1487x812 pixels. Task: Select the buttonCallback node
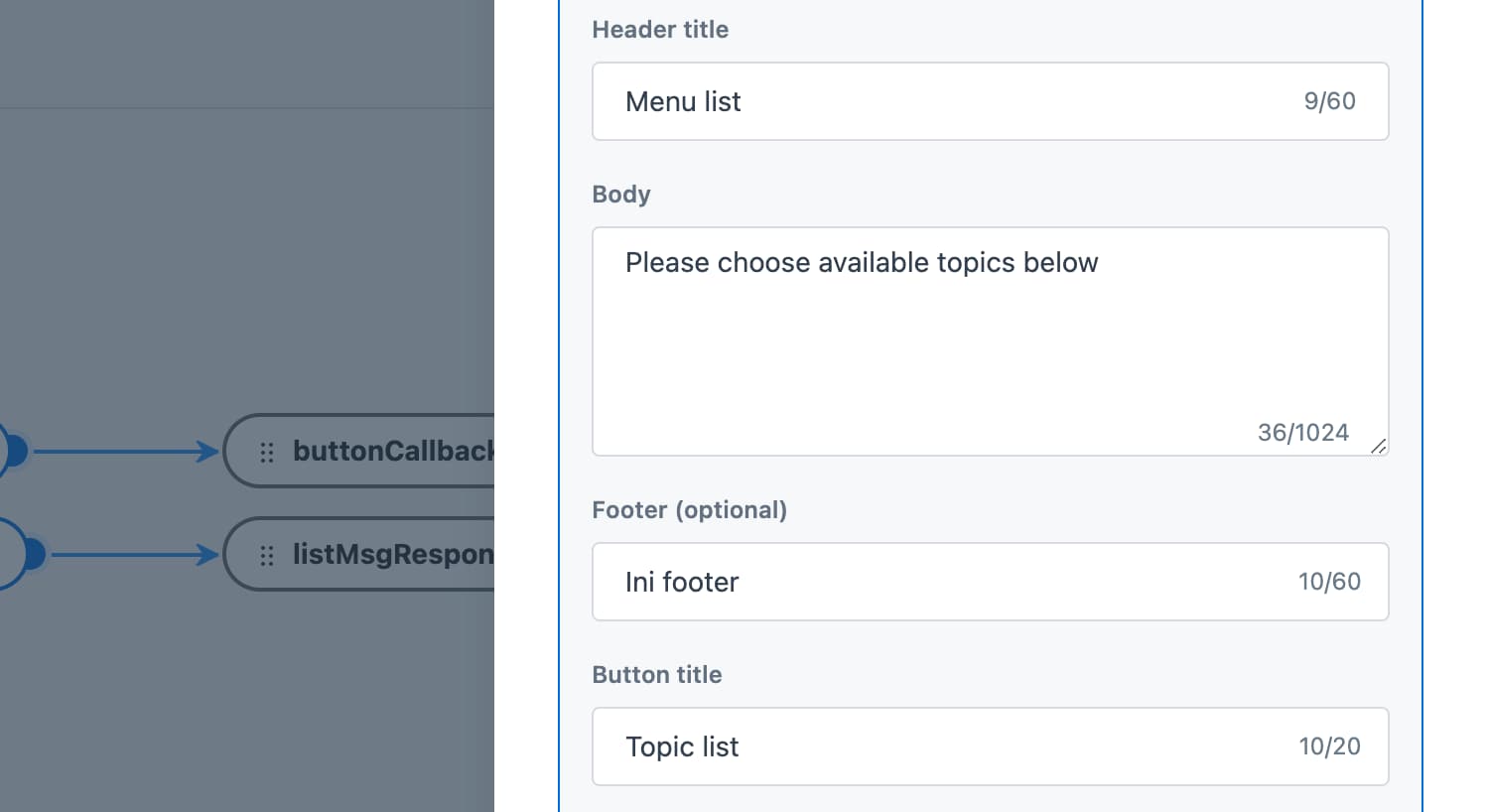pos(359,451)
